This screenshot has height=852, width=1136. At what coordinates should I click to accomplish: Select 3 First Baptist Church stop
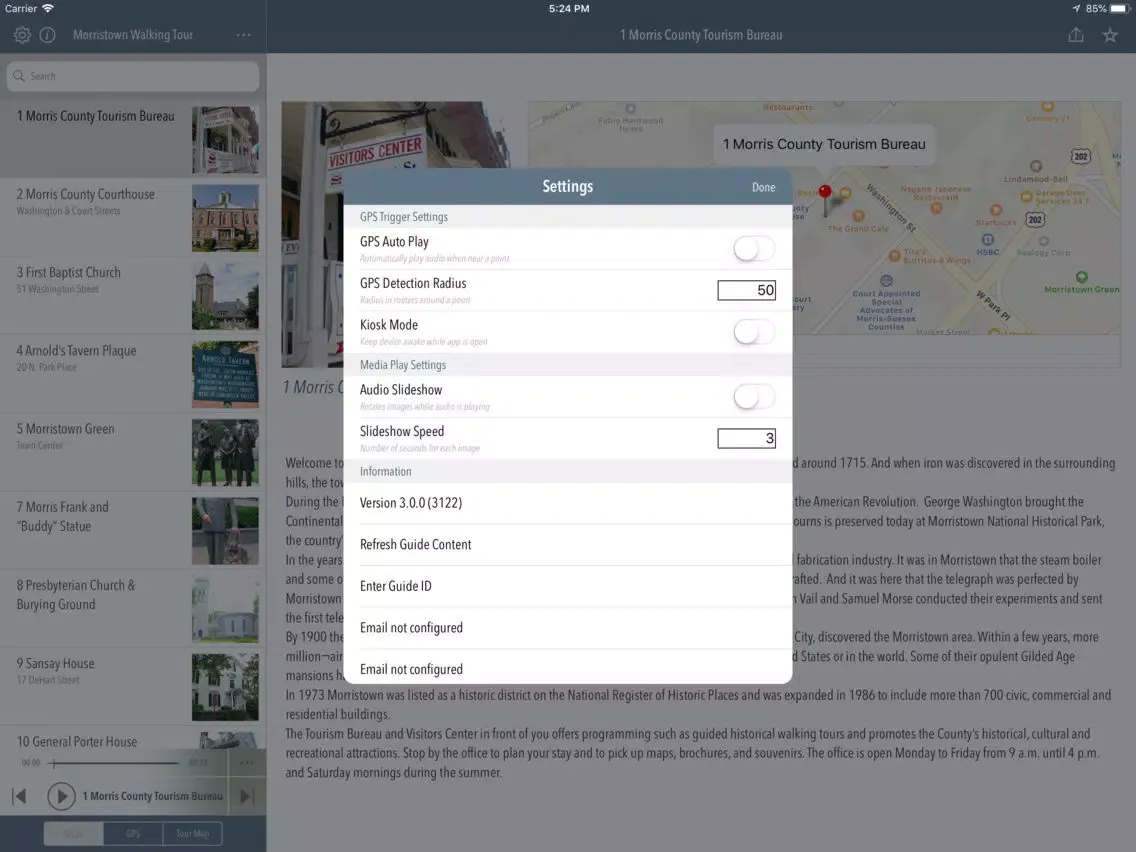[x=133, y=296]
